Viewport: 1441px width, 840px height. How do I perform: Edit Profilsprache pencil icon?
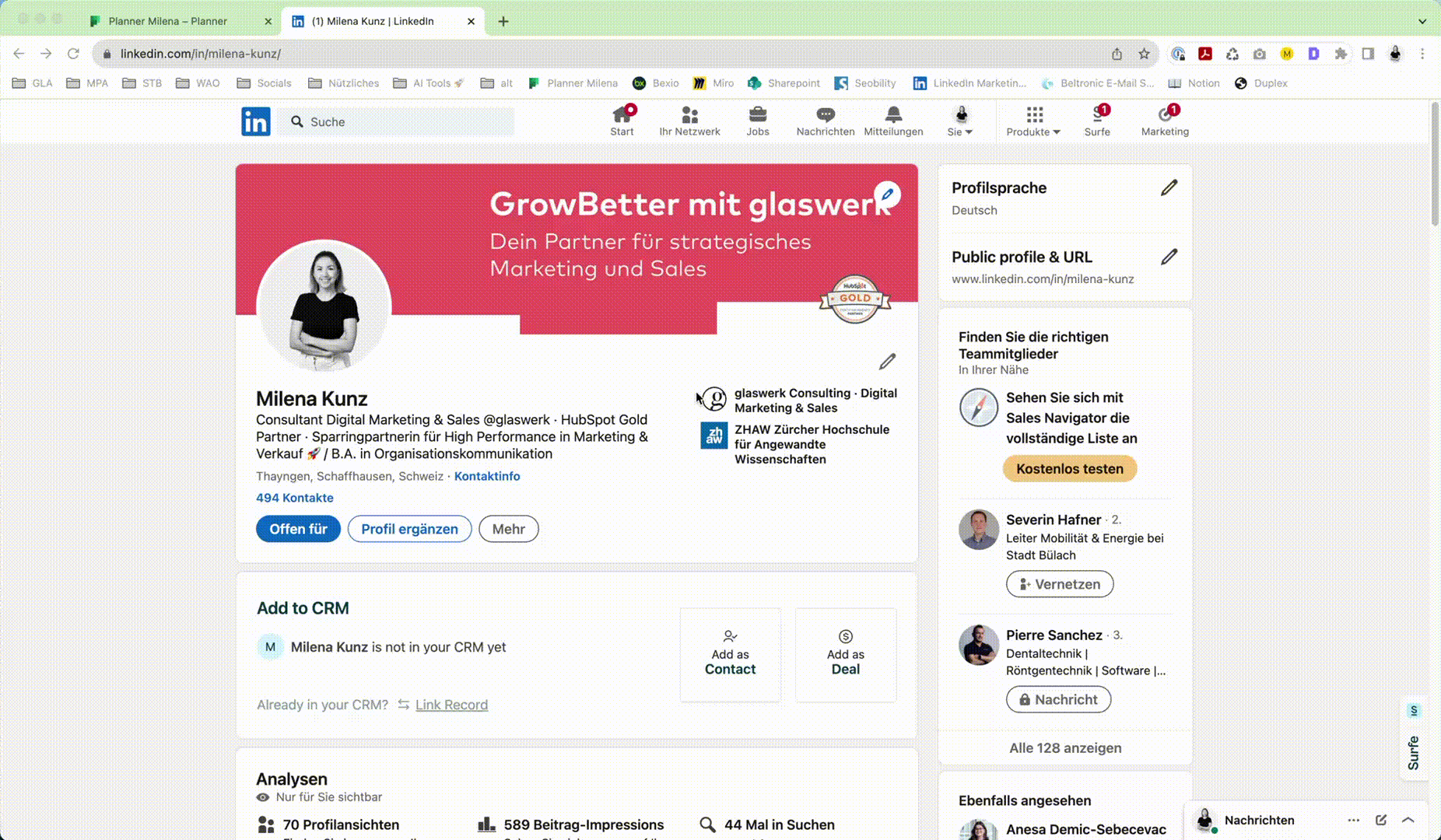[1169, 188]
